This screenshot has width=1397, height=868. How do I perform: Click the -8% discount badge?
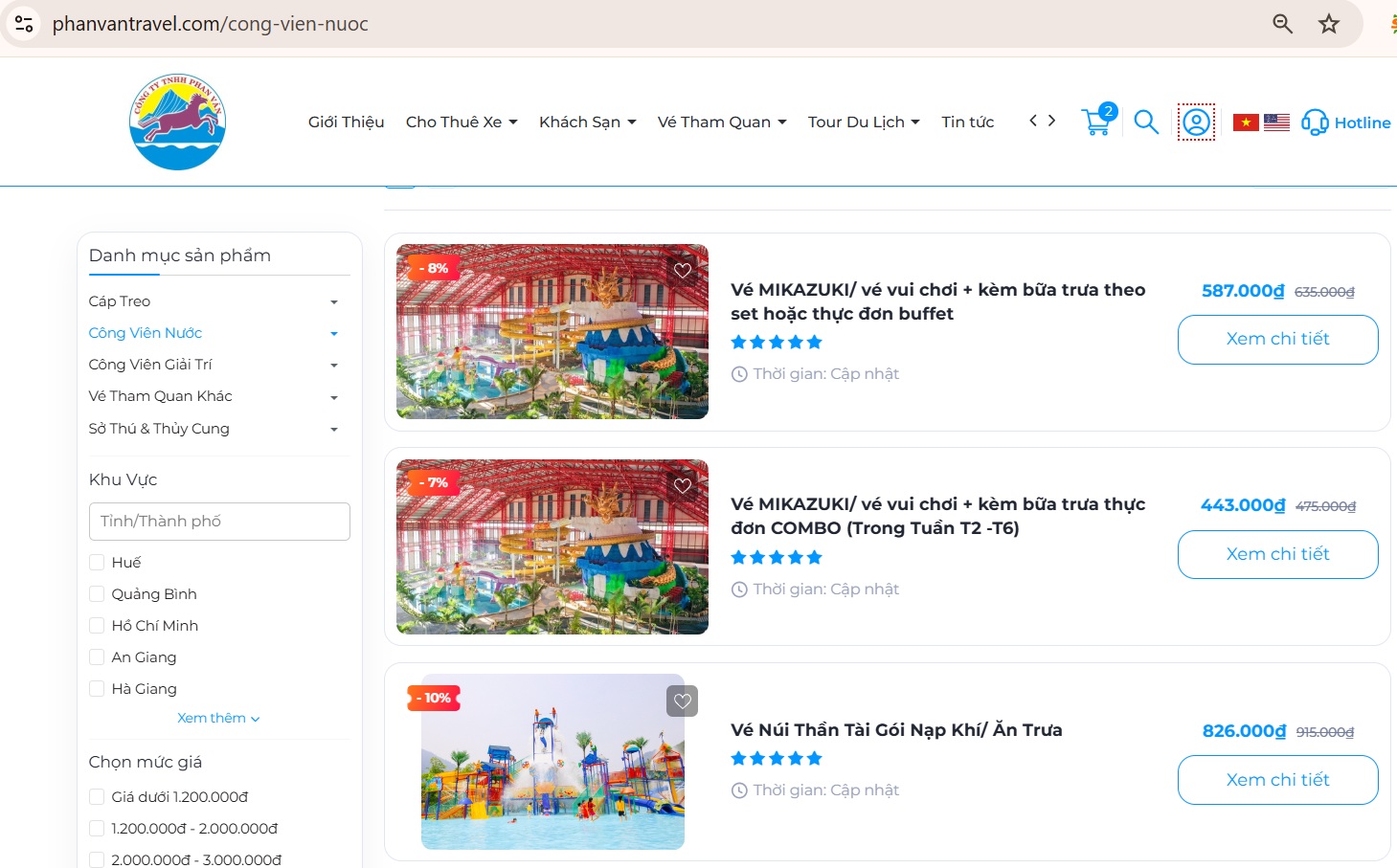(x=433, y=268)
